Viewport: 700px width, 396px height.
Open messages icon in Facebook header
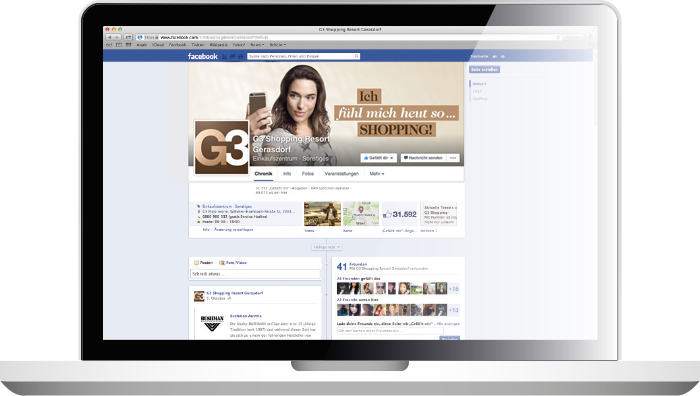[x=232, y=57]
